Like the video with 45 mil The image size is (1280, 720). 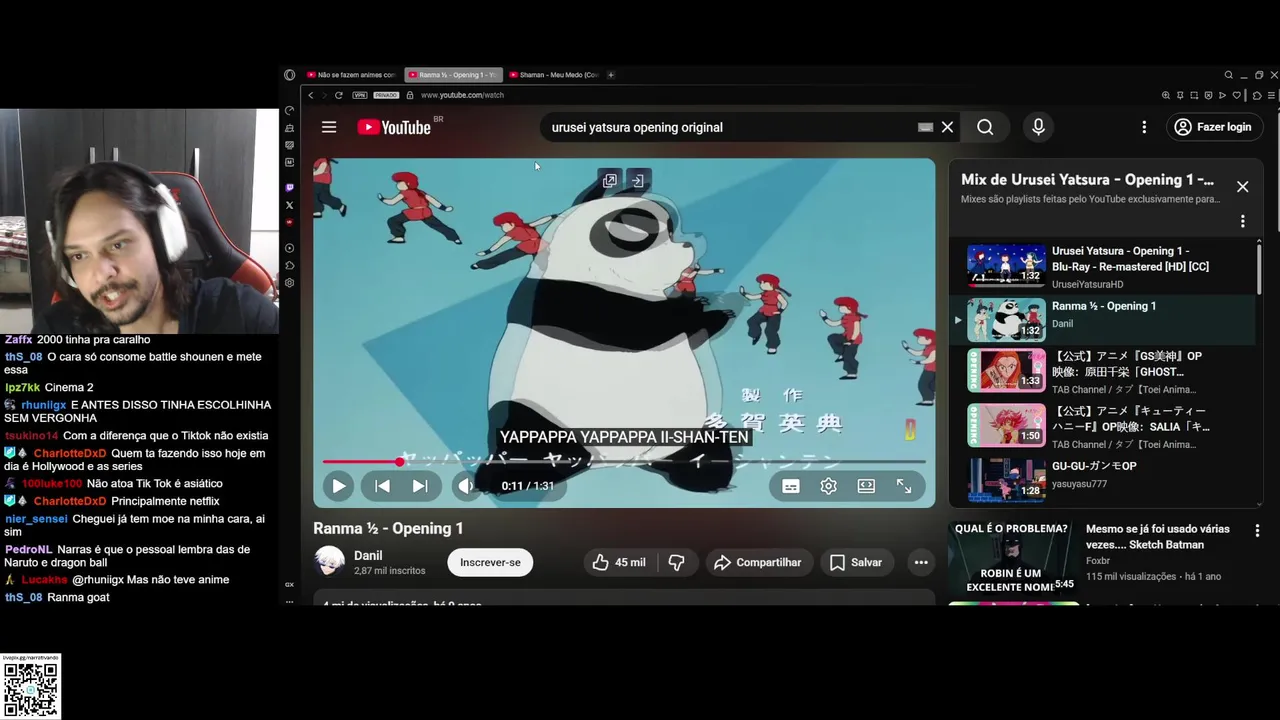click(x=619, y=562)
